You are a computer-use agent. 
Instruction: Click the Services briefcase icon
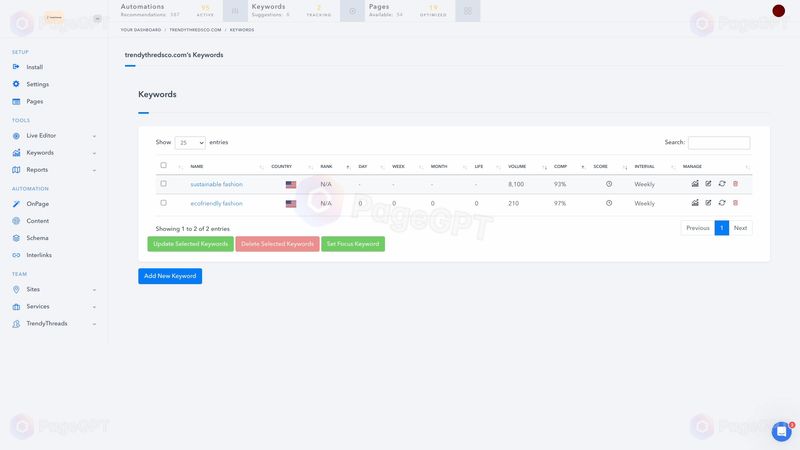tap(16, 307)
